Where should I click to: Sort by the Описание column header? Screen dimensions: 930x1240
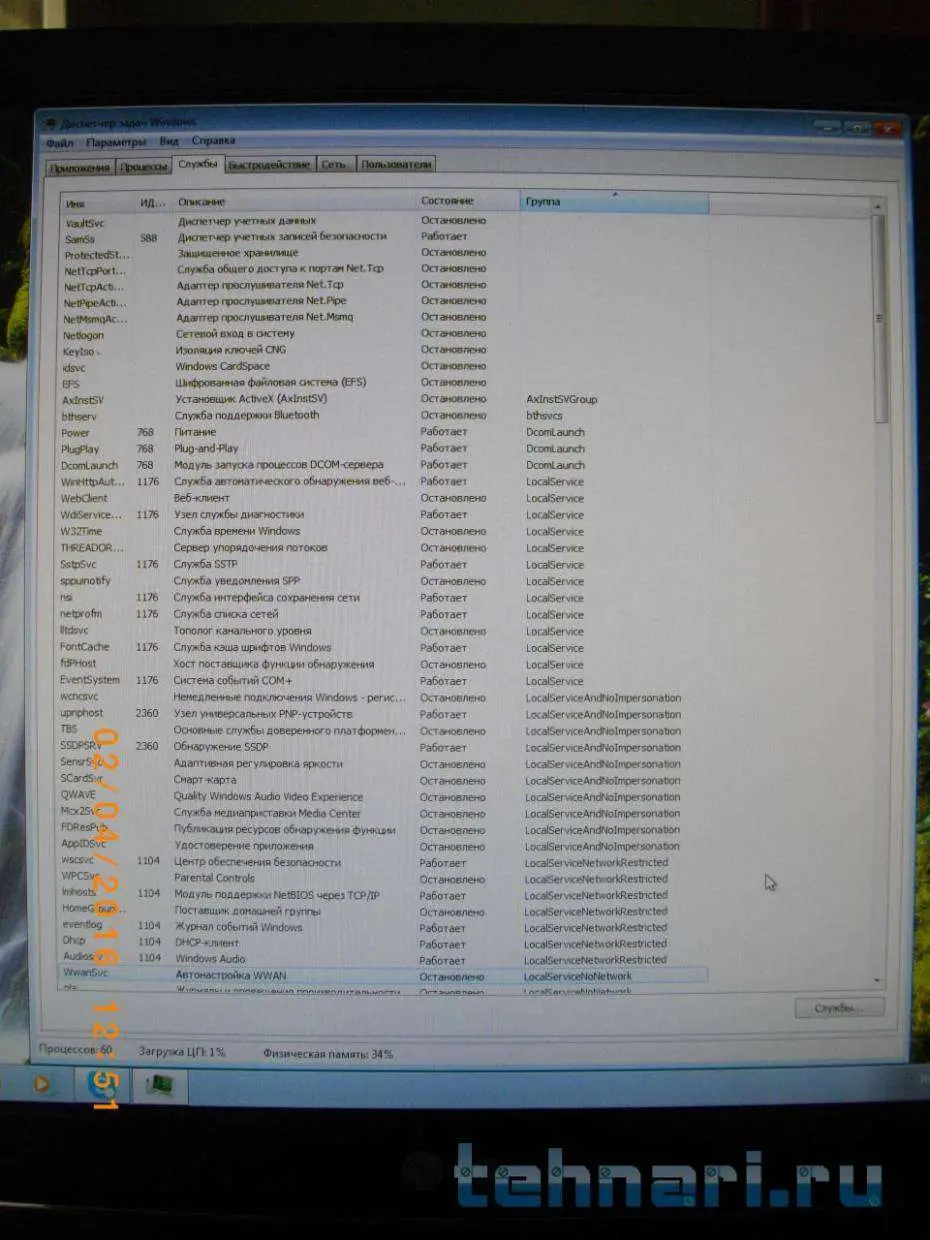click(x=293, y=202)
